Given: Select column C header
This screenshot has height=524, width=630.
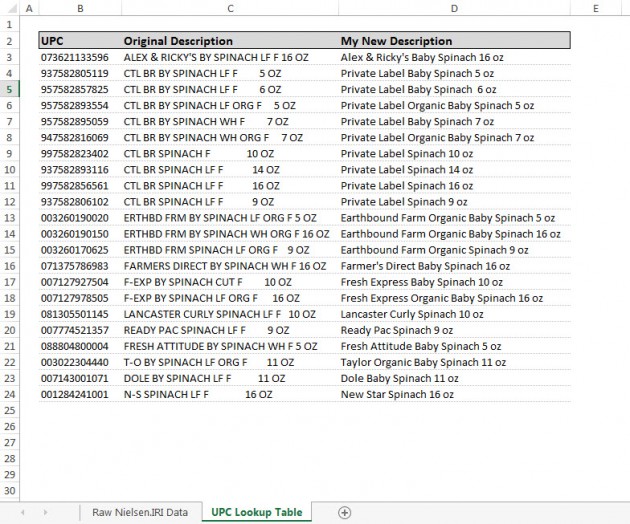Looking at the screenshot, I should tap(230, 8).
